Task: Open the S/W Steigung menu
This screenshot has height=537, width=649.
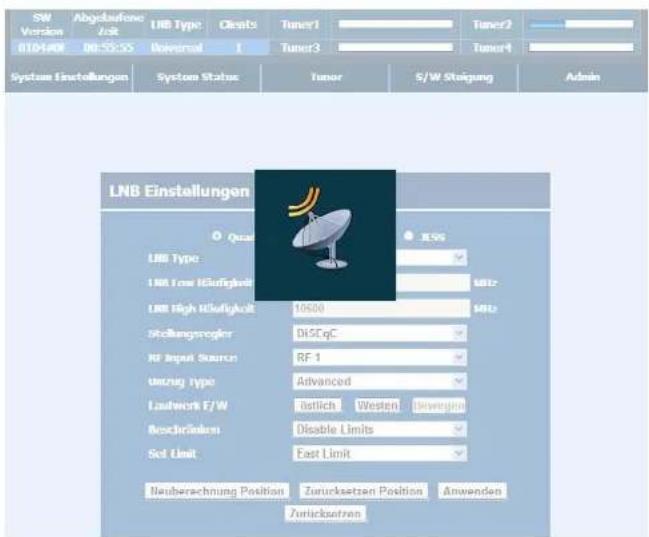Action: click(x=454, y=77)
